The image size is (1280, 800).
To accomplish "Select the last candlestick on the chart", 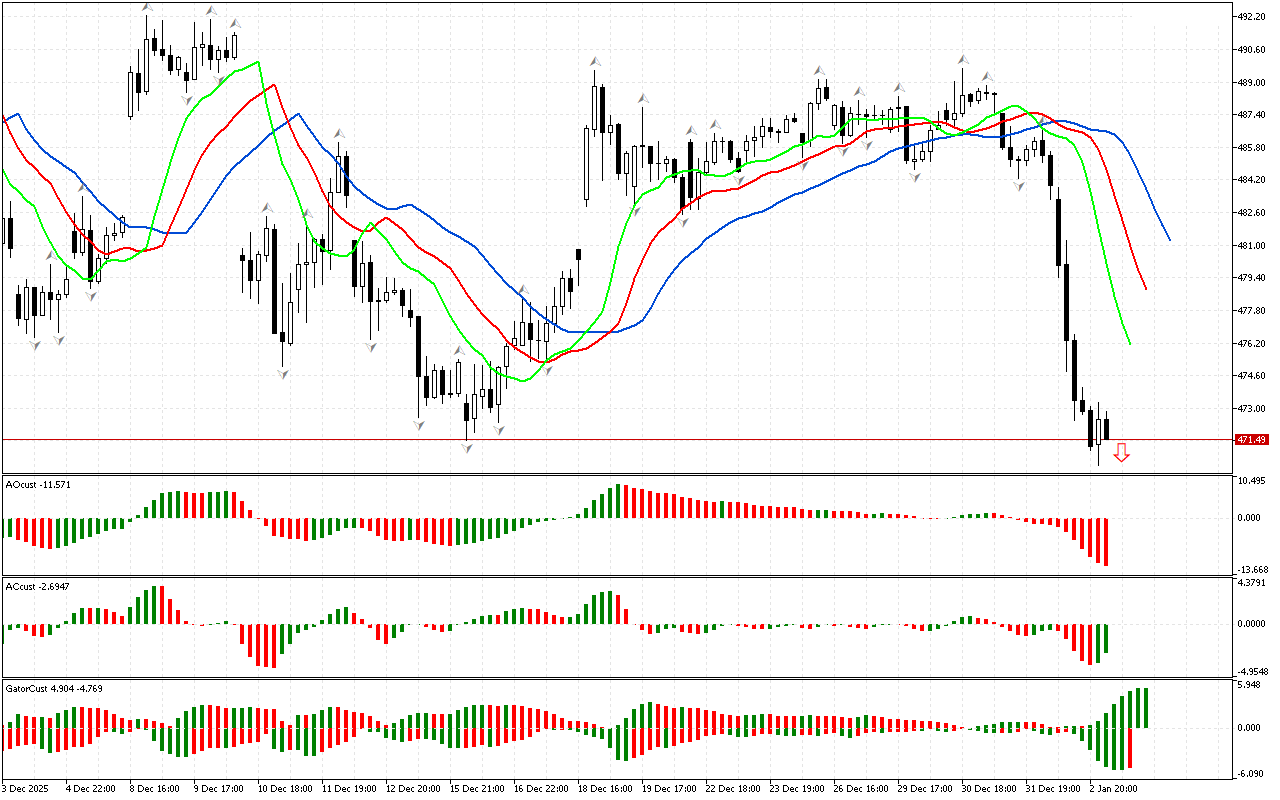I will point(1106,428).
